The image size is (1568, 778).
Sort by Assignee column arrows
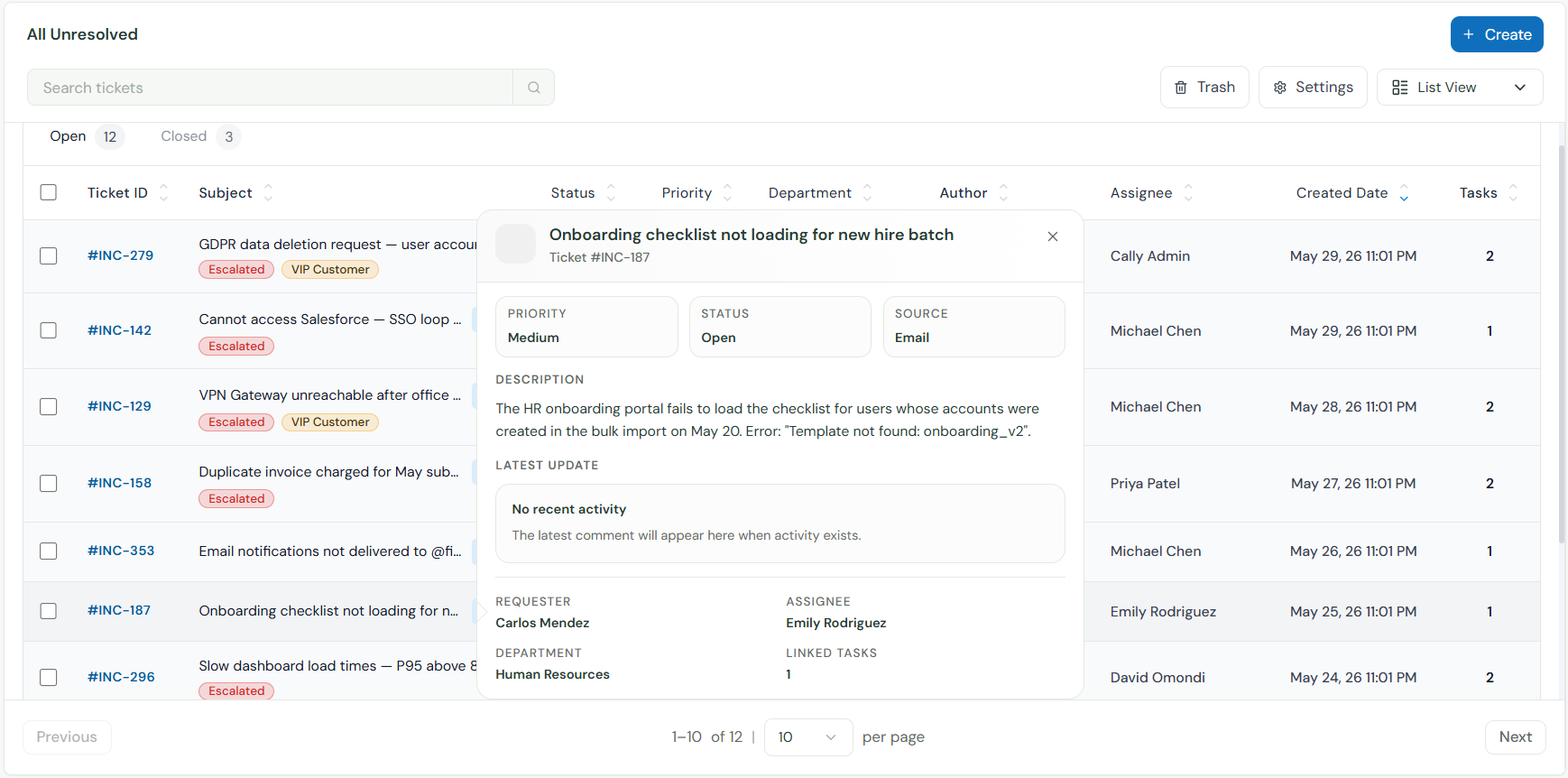1188,193
